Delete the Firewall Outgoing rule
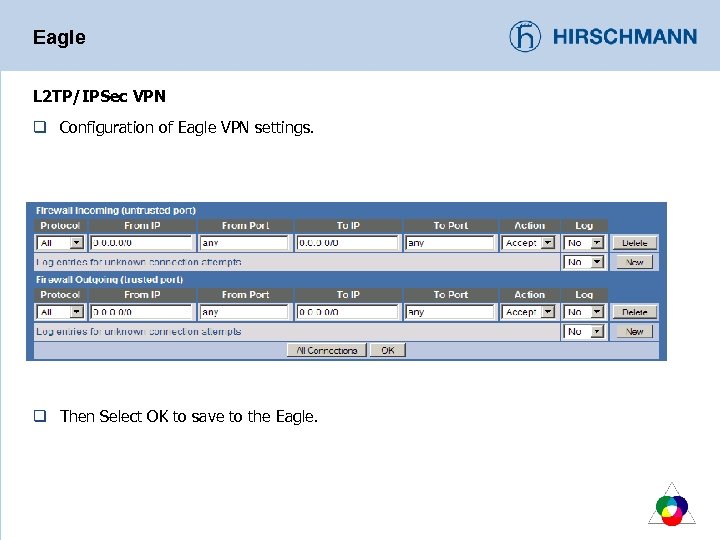Image resolution: width=720 pixels, height=540 pixels. [635, 312]
